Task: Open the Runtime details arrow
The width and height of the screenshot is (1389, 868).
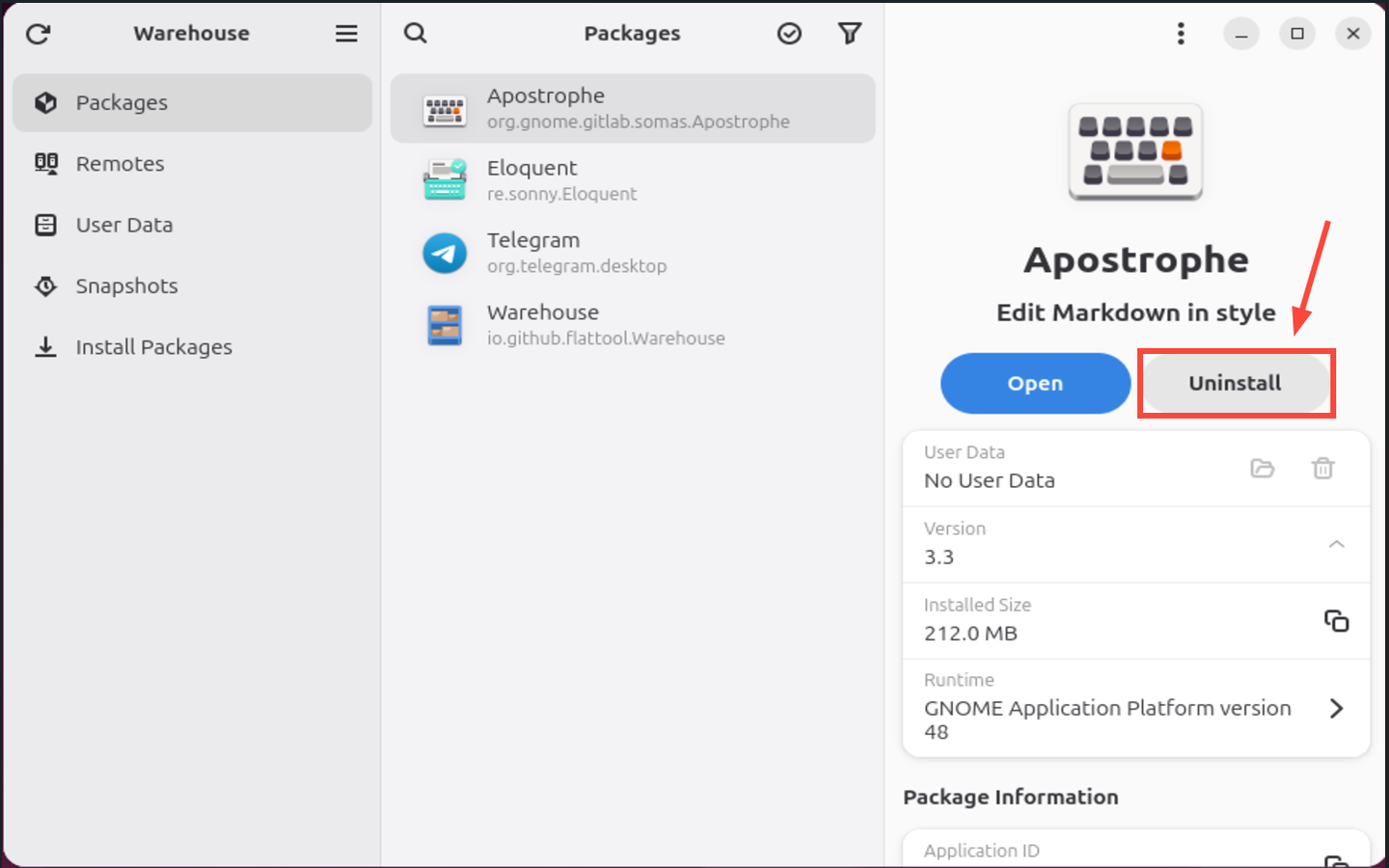Action: tap(1336, 709)
